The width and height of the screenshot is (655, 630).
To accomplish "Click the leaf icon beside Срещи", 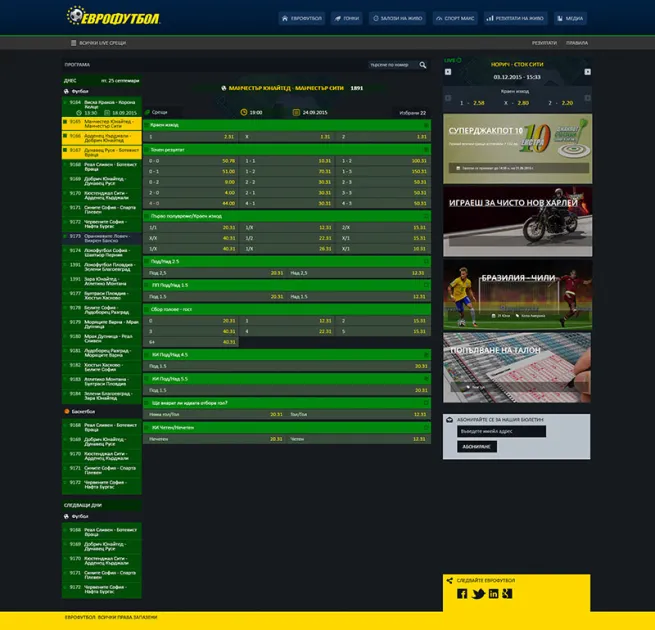I will click(x=147, y=112).
